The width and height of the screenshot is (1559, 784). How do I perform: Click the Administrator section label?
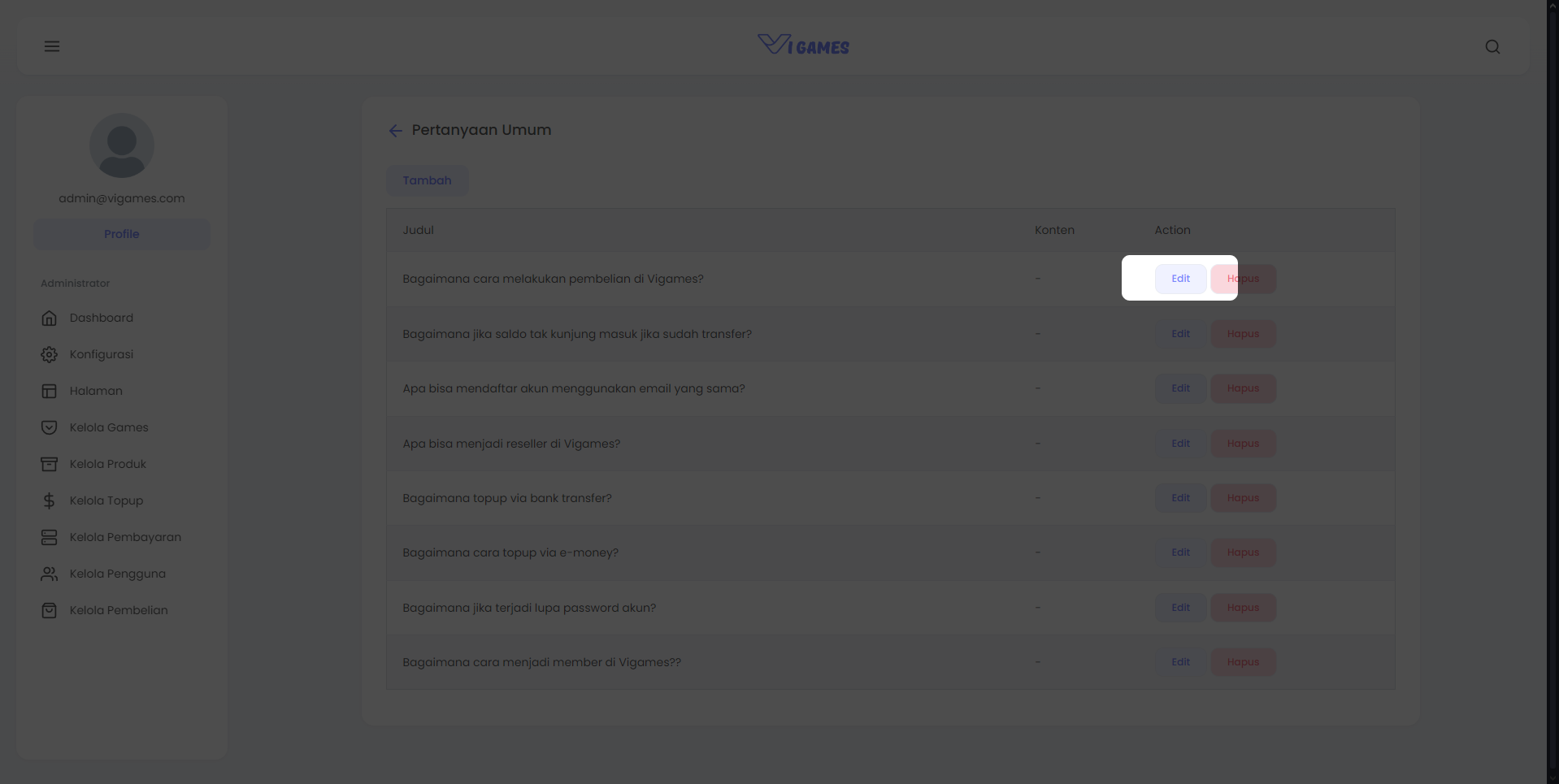pyautogui.click(x=75, y=284)
